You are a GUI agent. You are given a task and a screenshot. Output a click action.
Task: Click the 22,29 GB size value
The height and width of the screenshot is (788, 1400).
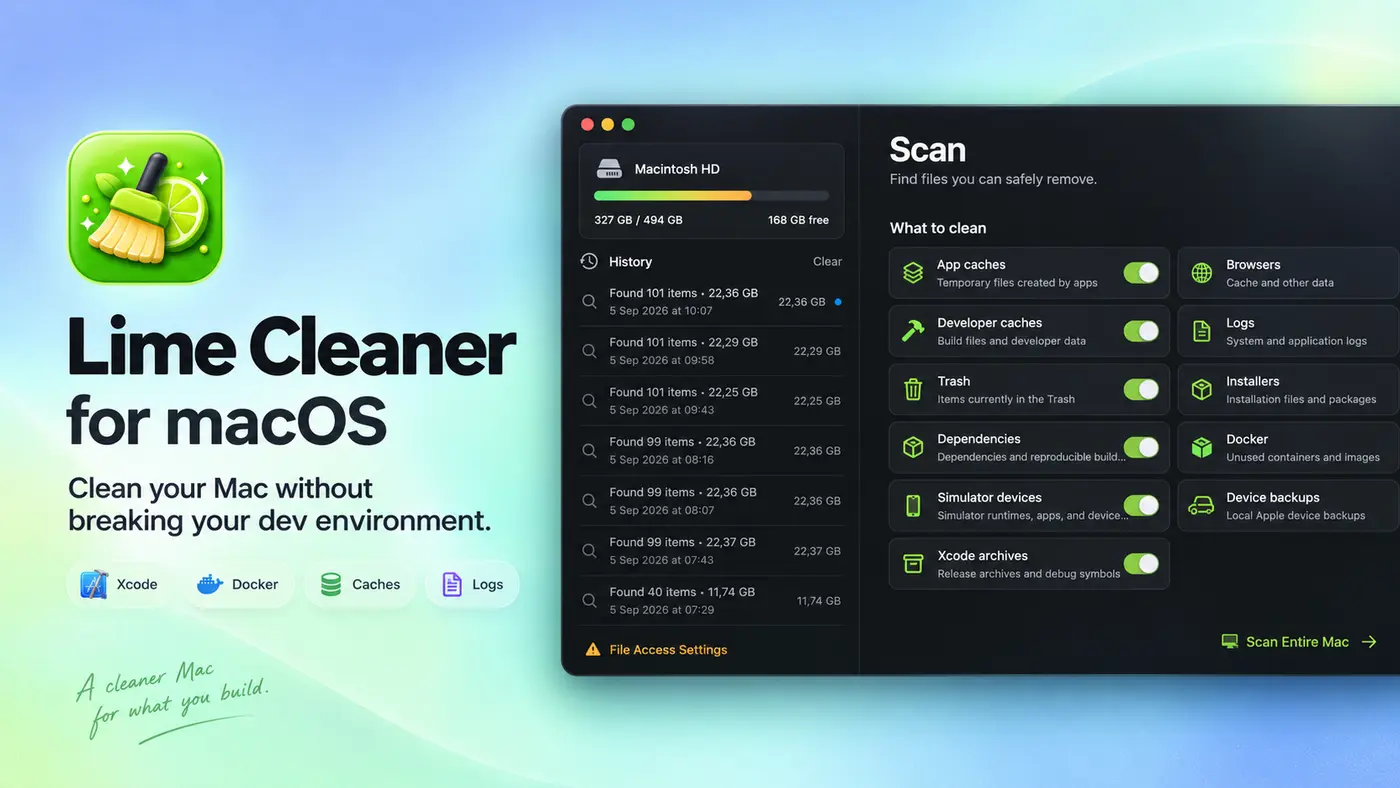tap(817, 351)
